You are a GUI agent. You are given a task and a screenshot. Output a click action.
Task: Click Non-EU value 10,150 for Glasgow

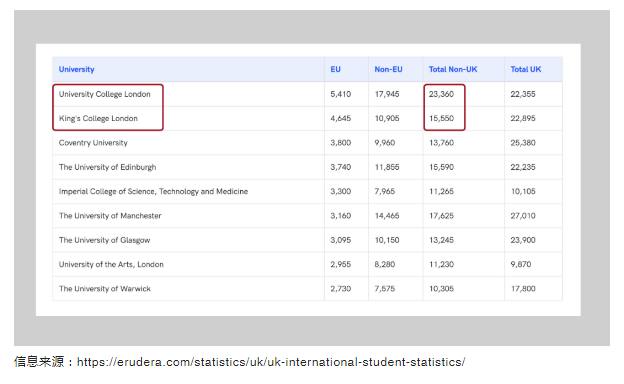click(387, 240)
